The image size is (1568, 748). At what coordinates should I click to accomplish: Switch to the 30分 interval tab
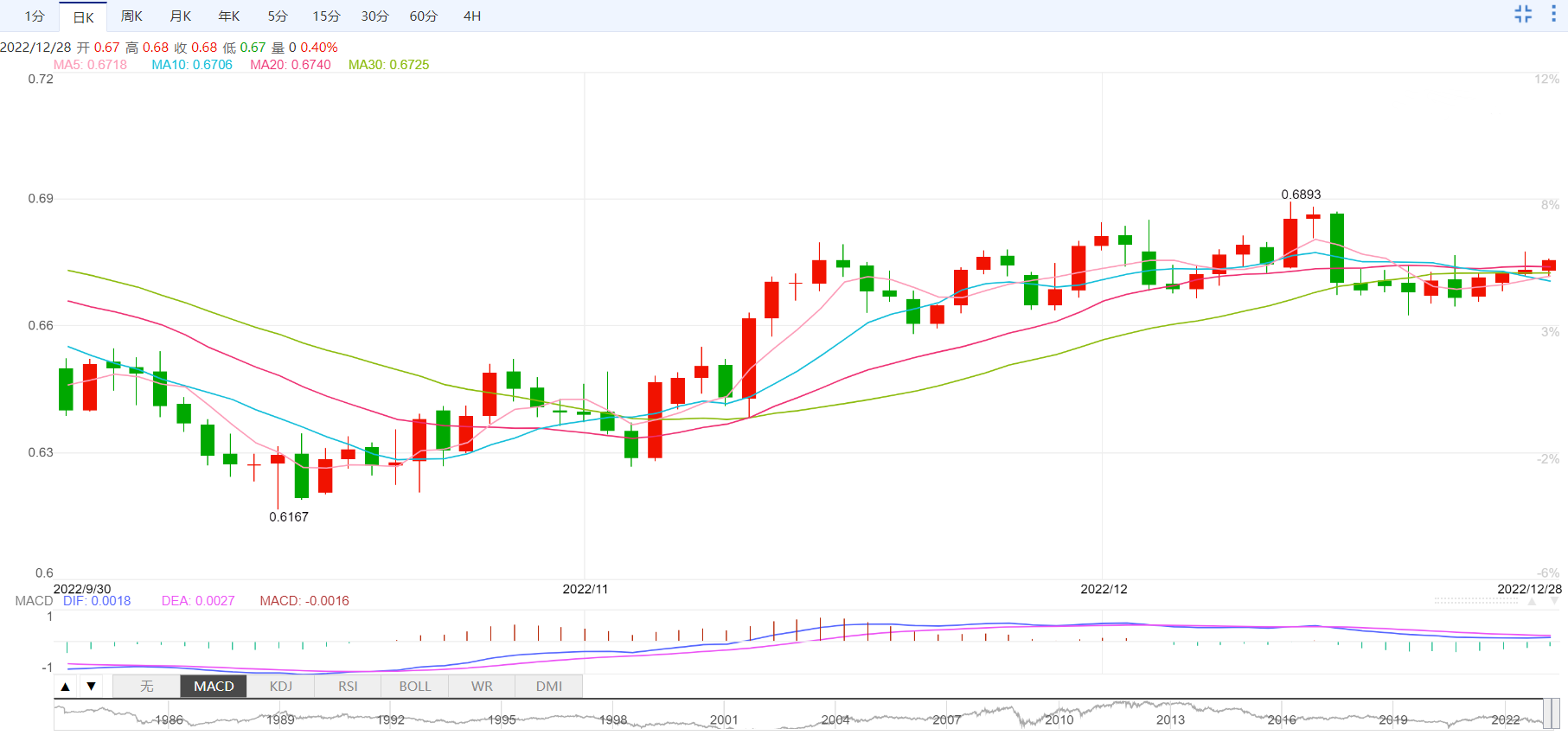tap(374, 16)
